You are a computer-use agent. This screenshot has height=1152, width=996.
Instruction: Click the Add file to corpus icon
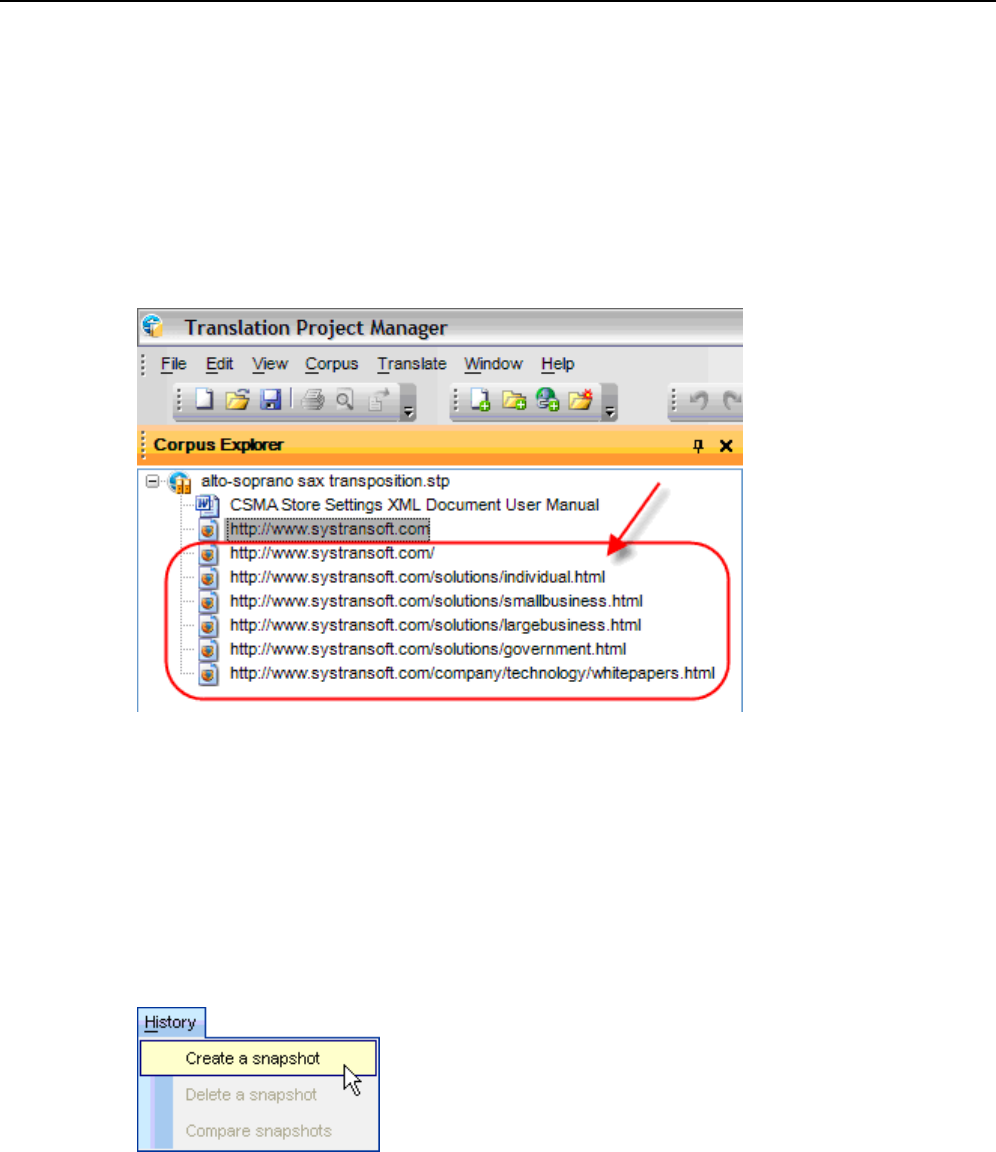coord(480,400)
